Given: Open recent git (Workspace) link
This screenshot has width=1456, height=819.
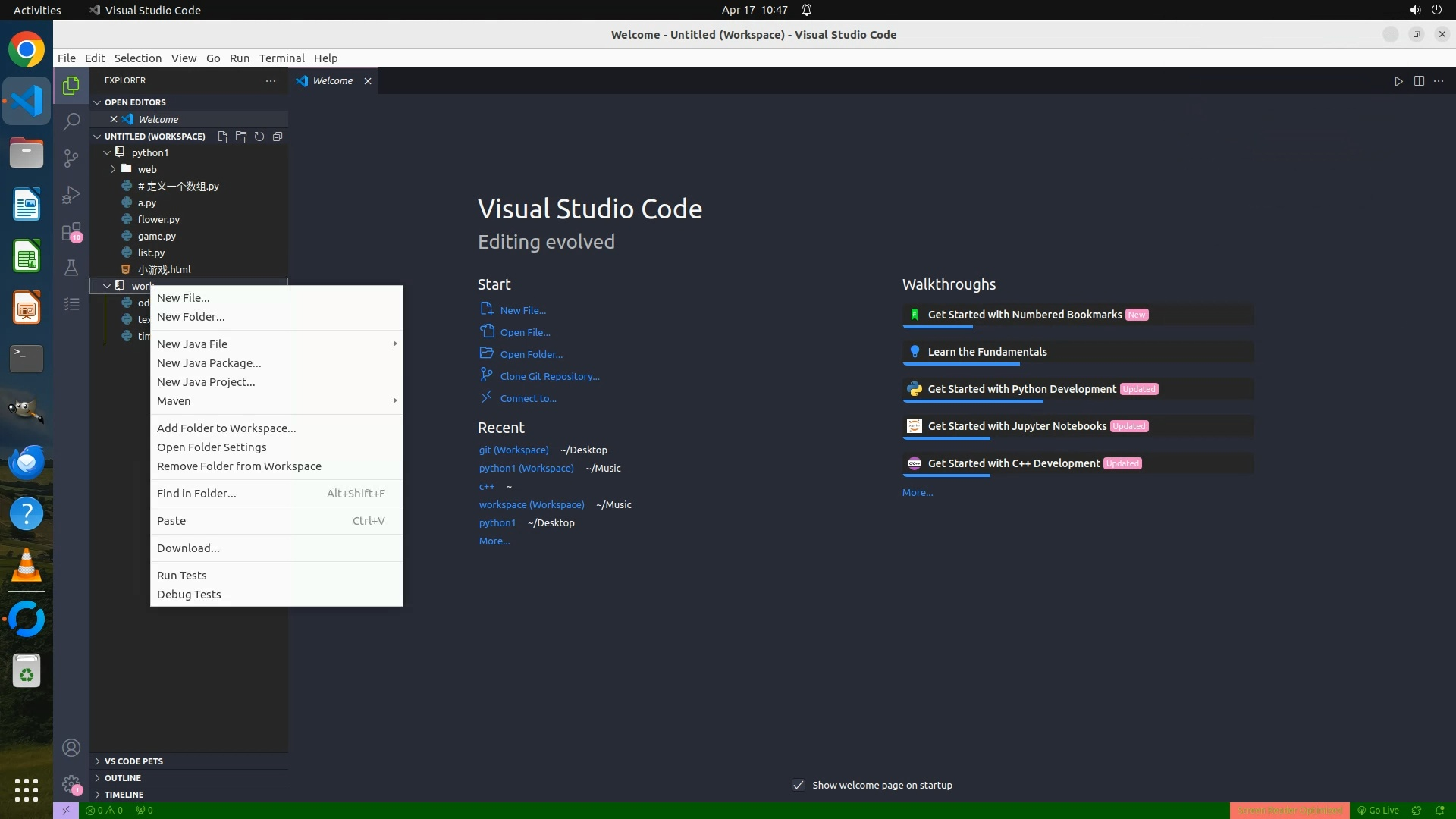Looking at the screenshot, I should pos(513,450).
